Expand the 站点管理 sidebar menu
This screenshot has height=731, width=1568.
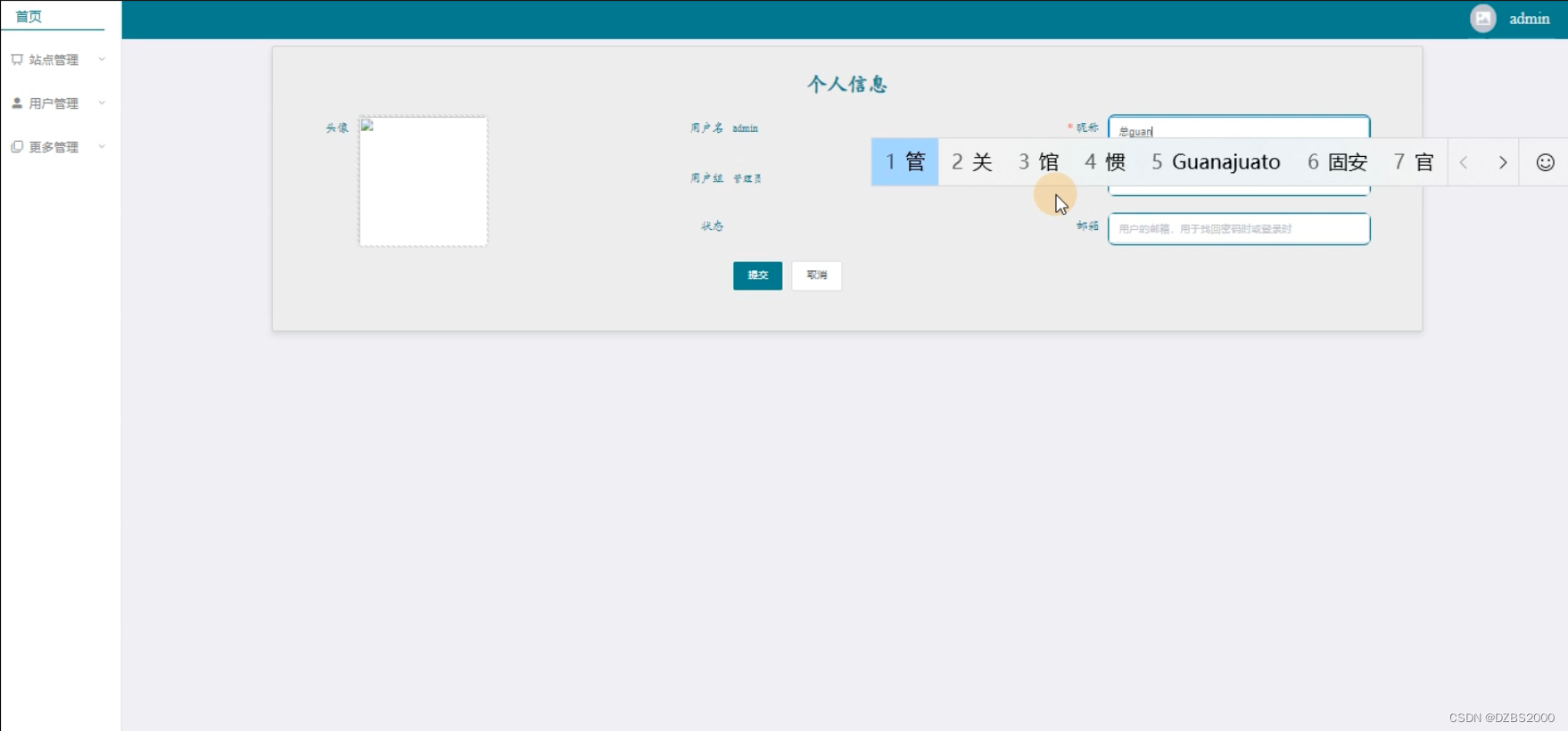point(60,60)
